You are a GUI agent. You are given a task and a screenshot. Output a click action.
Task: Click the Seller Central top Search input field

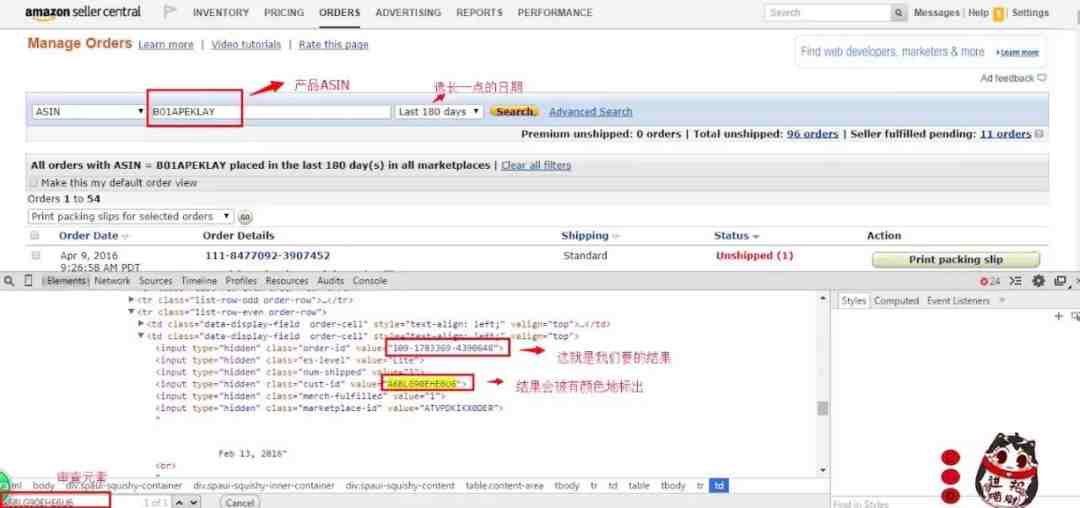(828, 12)
